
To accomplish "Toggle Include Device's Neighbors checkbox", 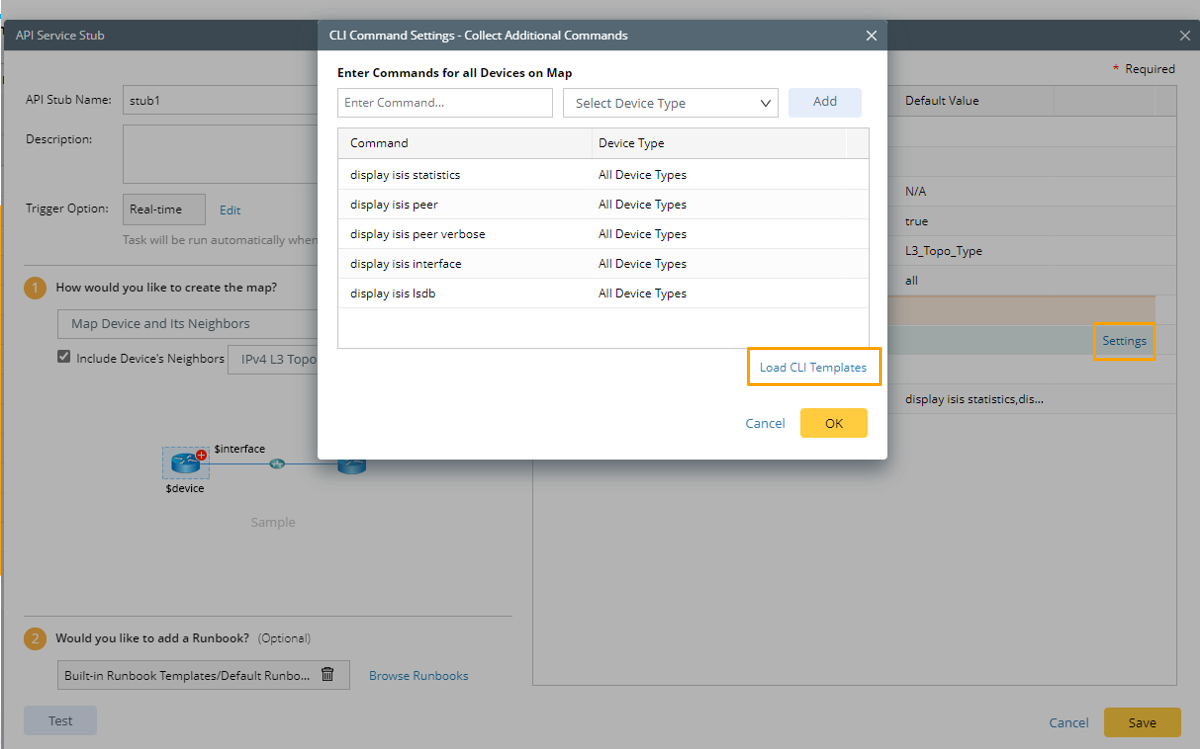I will (64, 358).
